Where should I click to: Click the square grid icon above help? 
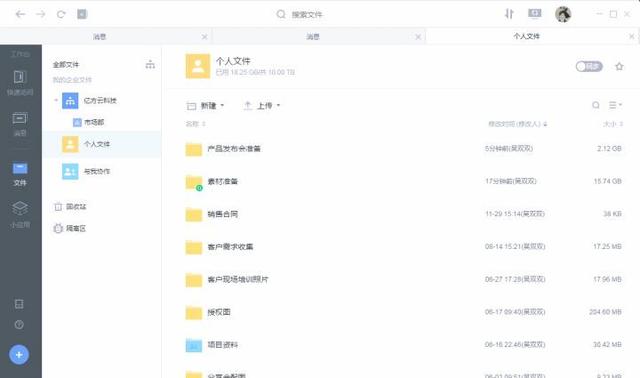pos(19,304)
